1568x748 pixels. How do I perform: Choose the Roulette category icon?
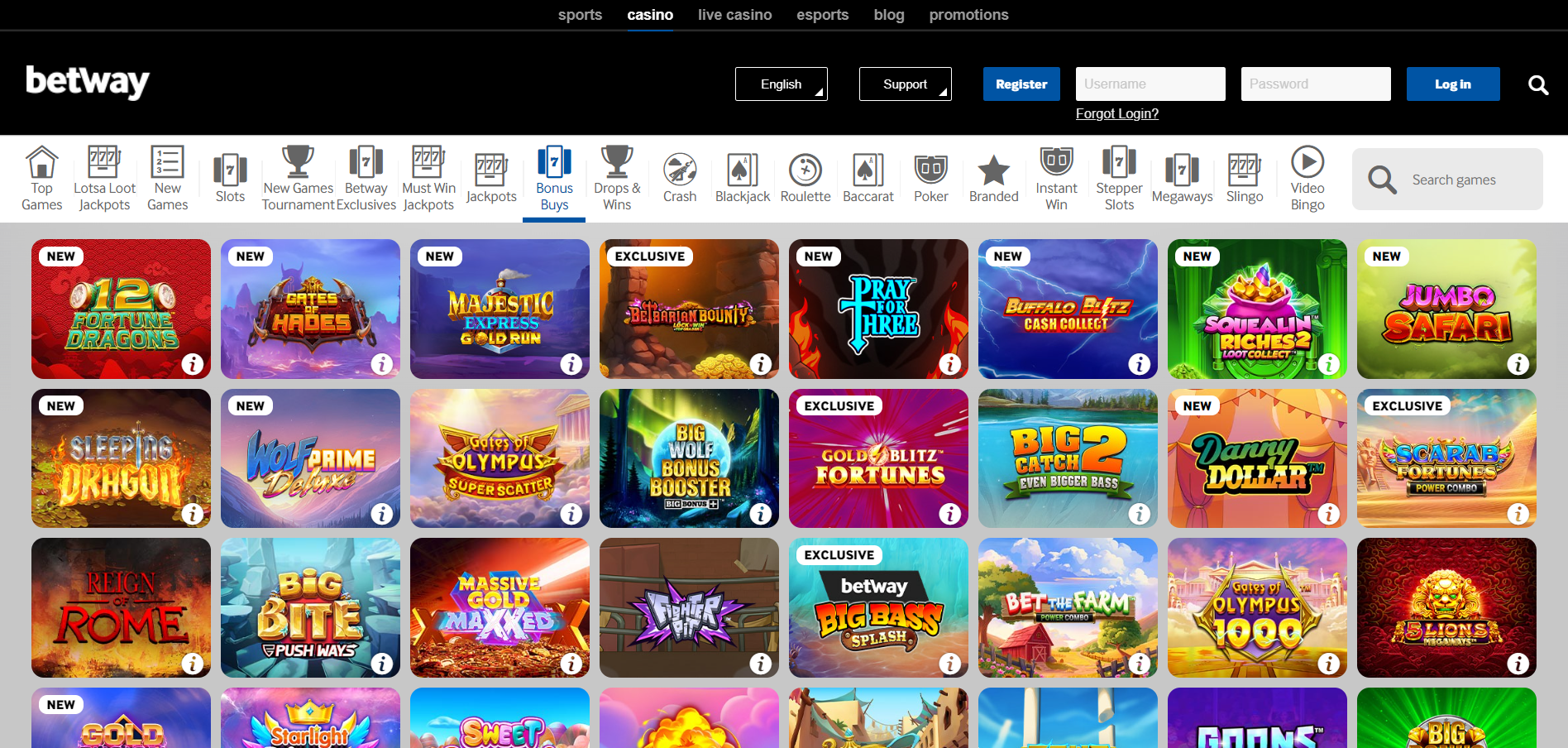click(806, 170)
